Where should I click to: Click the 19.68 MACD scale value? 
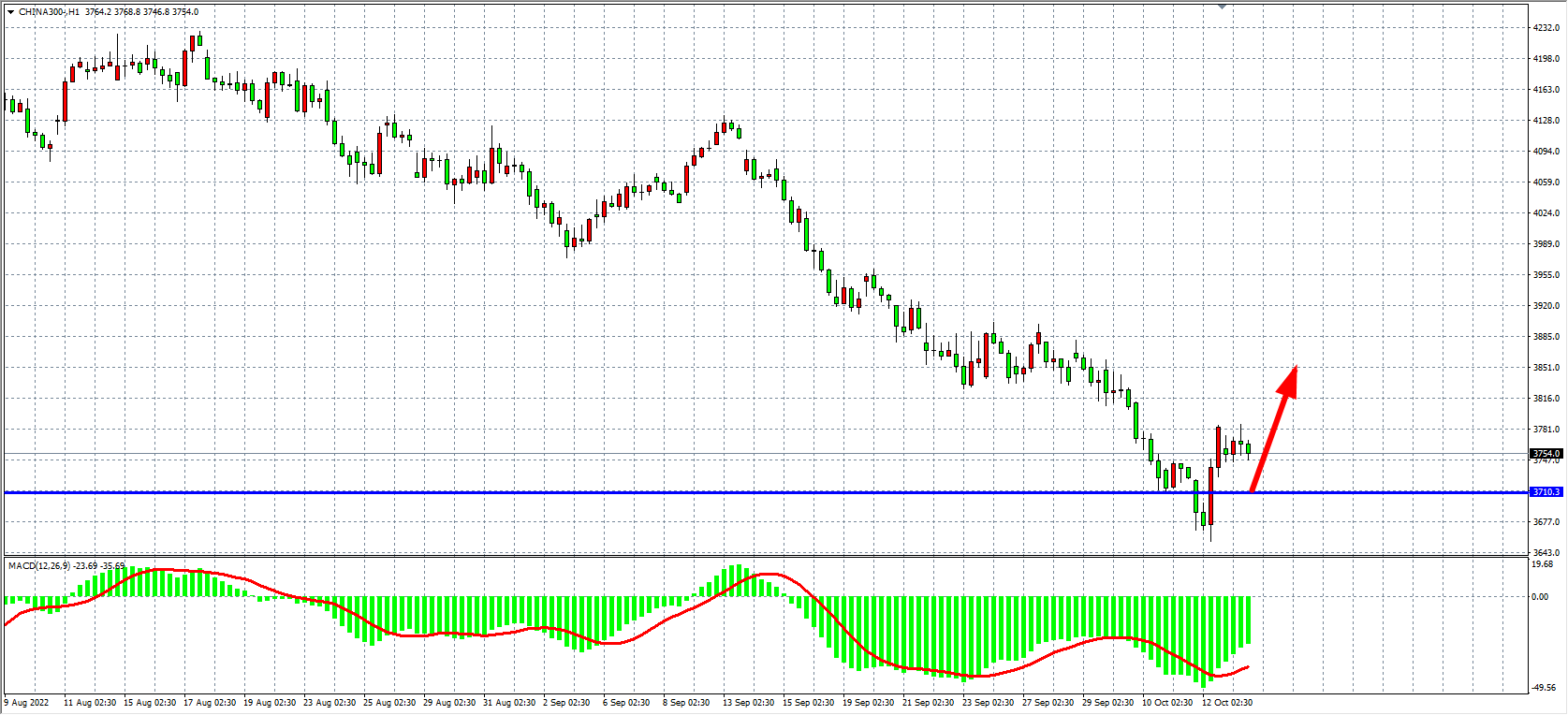click(x=1541, y=564)
